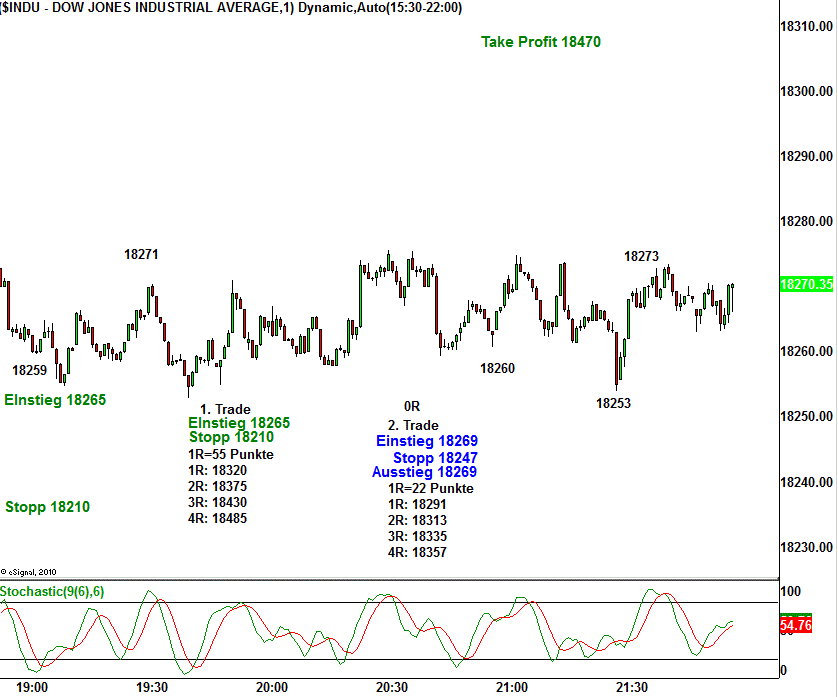Click the 20:30 time axis label
Image resolution: width=838 pixels, height=697 pixels.
[x=391, y=688]
